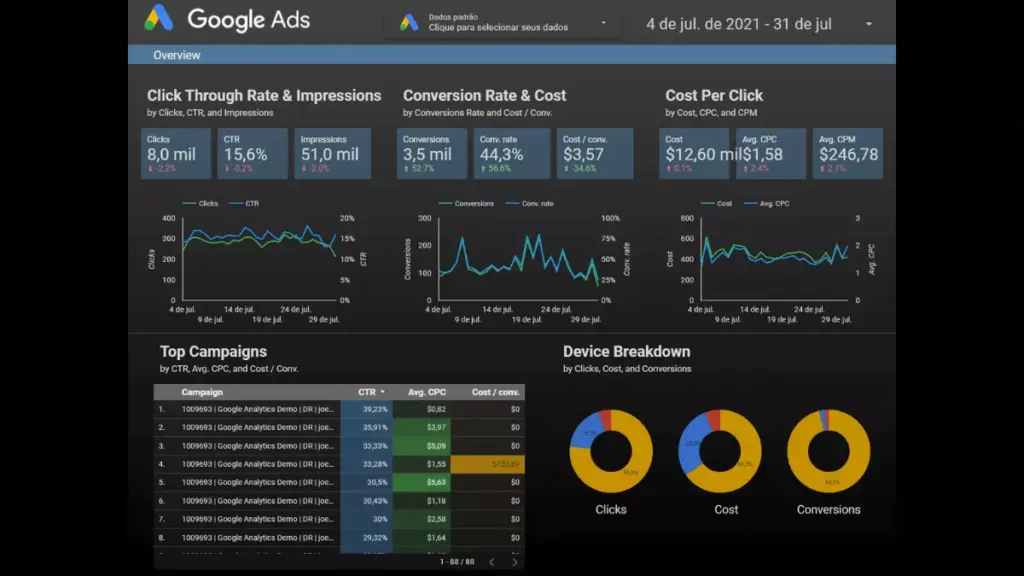Click the CTR scorecard 15,6%
Image resolution: width=1024 pixels, height=576 pixels.
point(253,153)
